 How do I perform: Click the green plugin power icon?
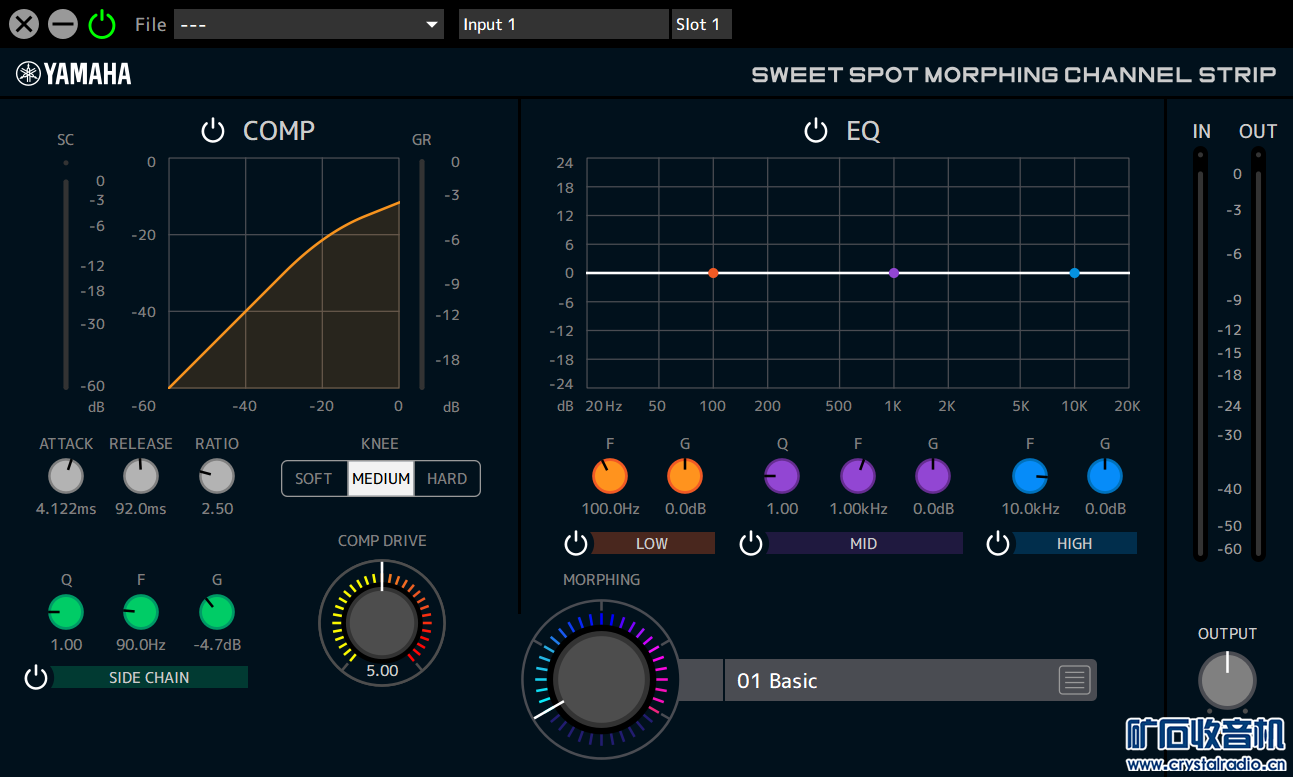point(102,24)
